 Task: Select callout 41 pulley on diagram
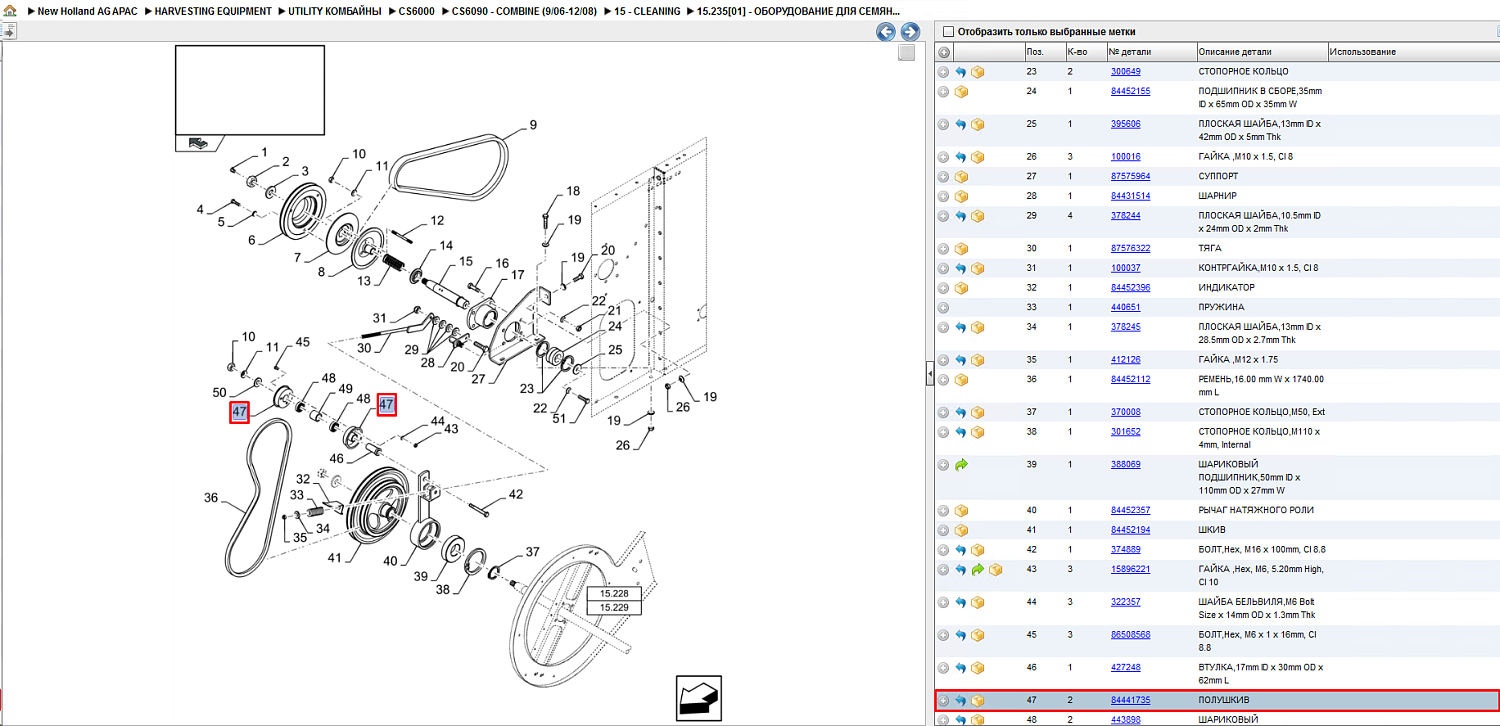point(334,557)
